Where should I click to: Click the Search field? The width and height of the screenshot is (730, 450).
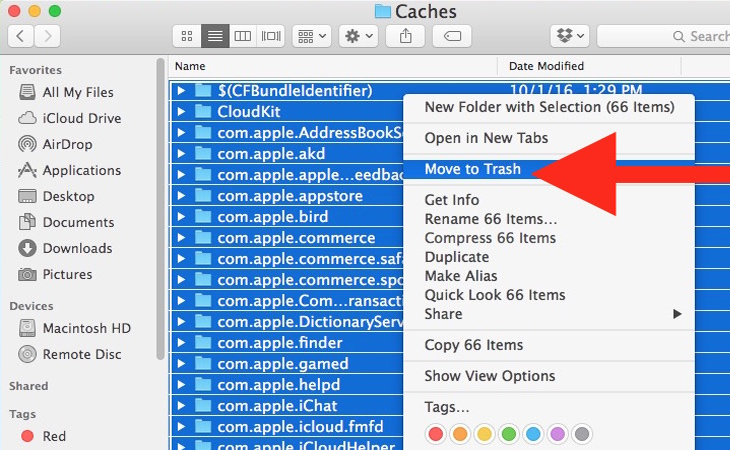click(x=663, y=36)
